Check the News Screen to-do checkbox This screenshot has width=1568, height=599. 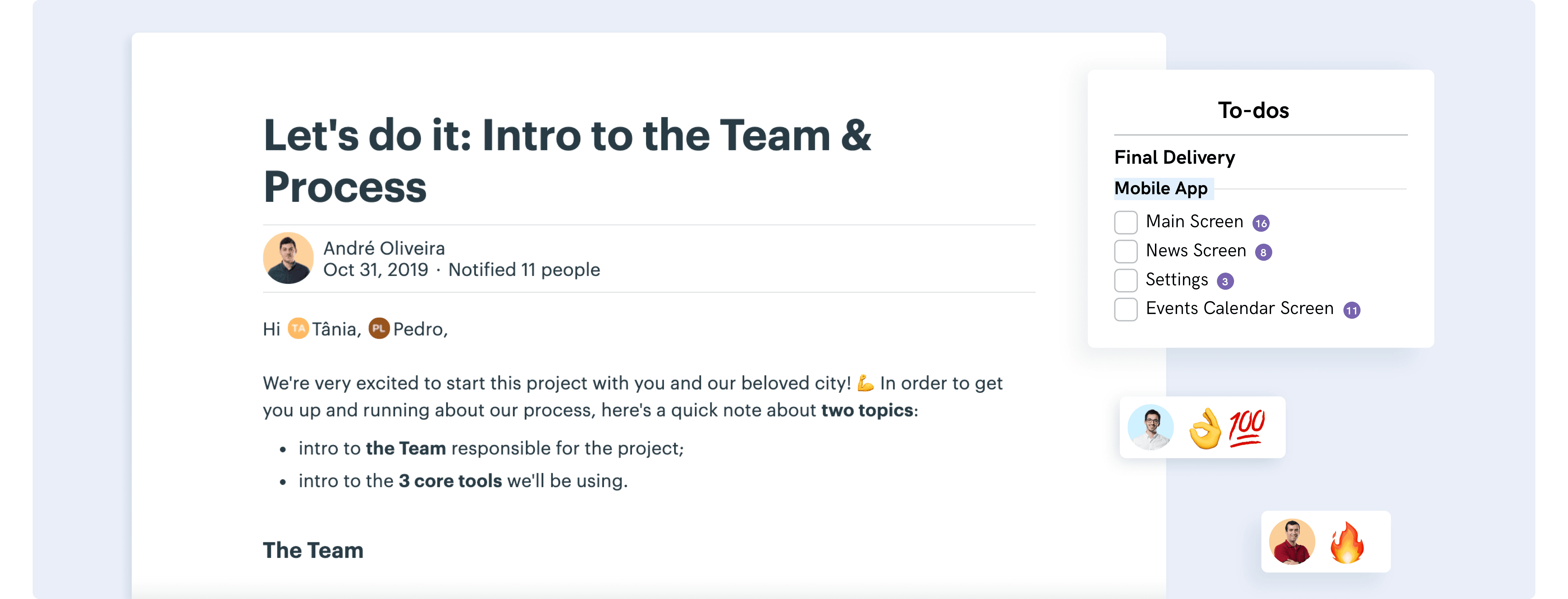click(1126, 252)
